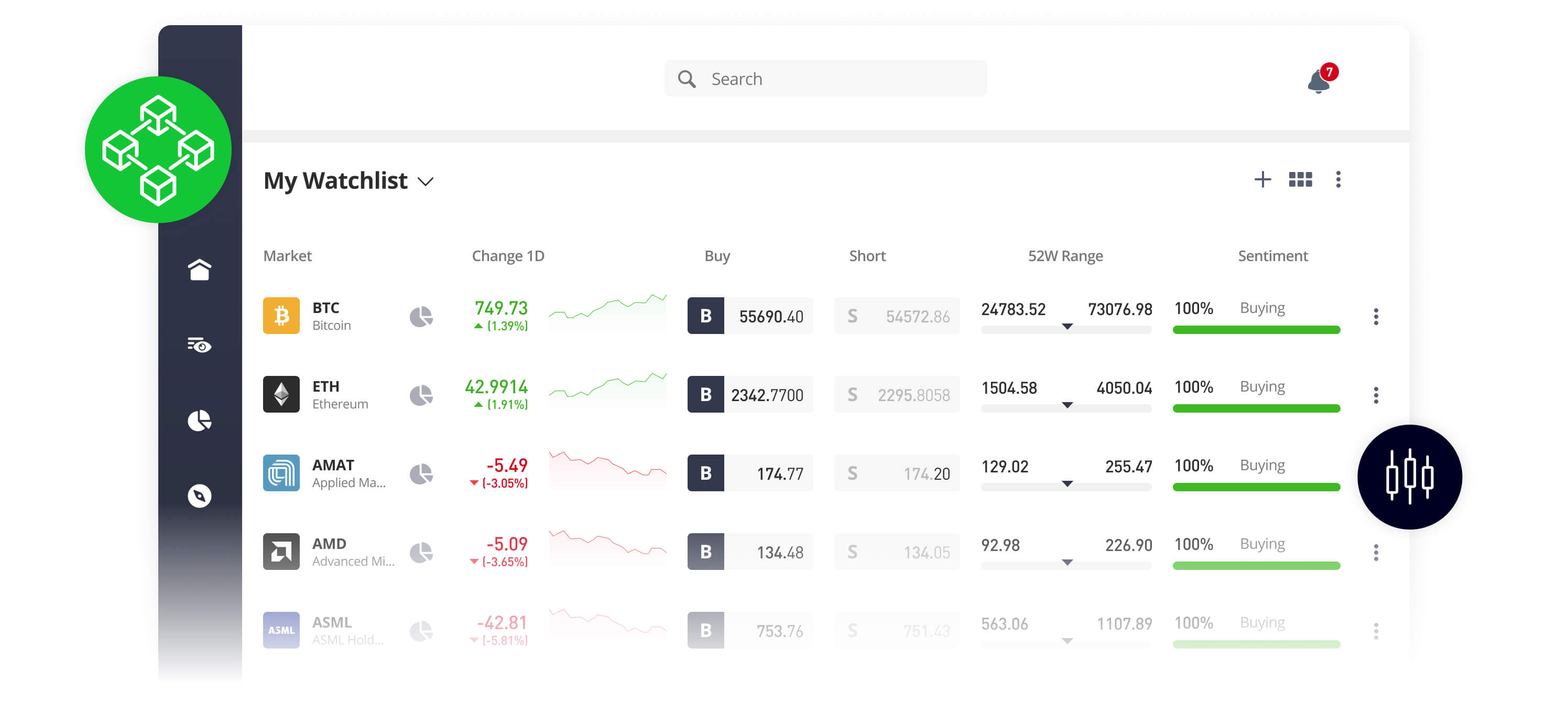
Task: Sort by Sentiment column header
Action: 1272,256
